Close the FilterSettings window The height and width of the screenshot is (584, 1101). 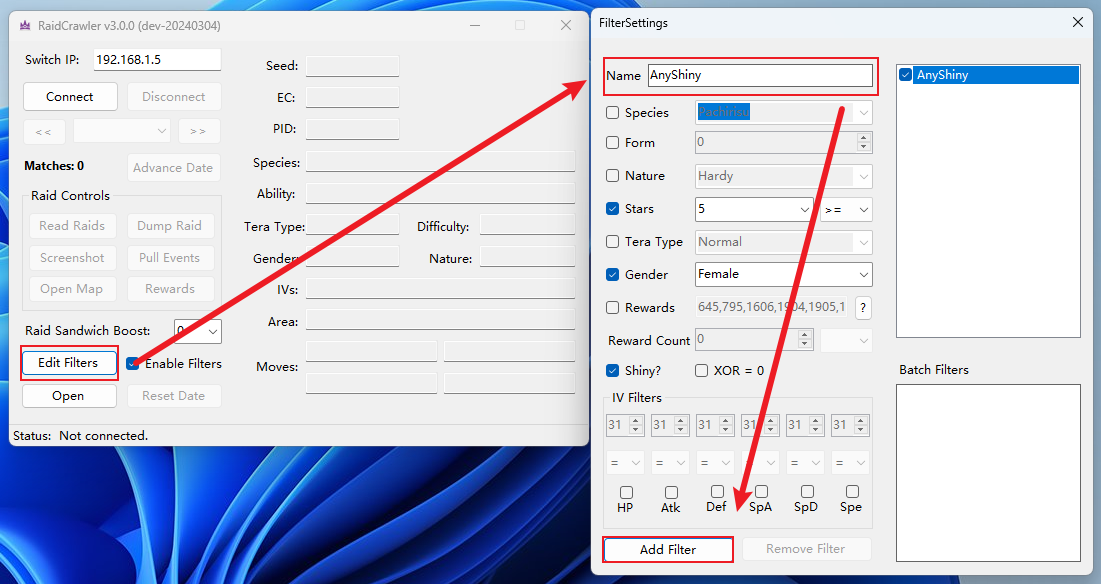tap(1078, 22)
